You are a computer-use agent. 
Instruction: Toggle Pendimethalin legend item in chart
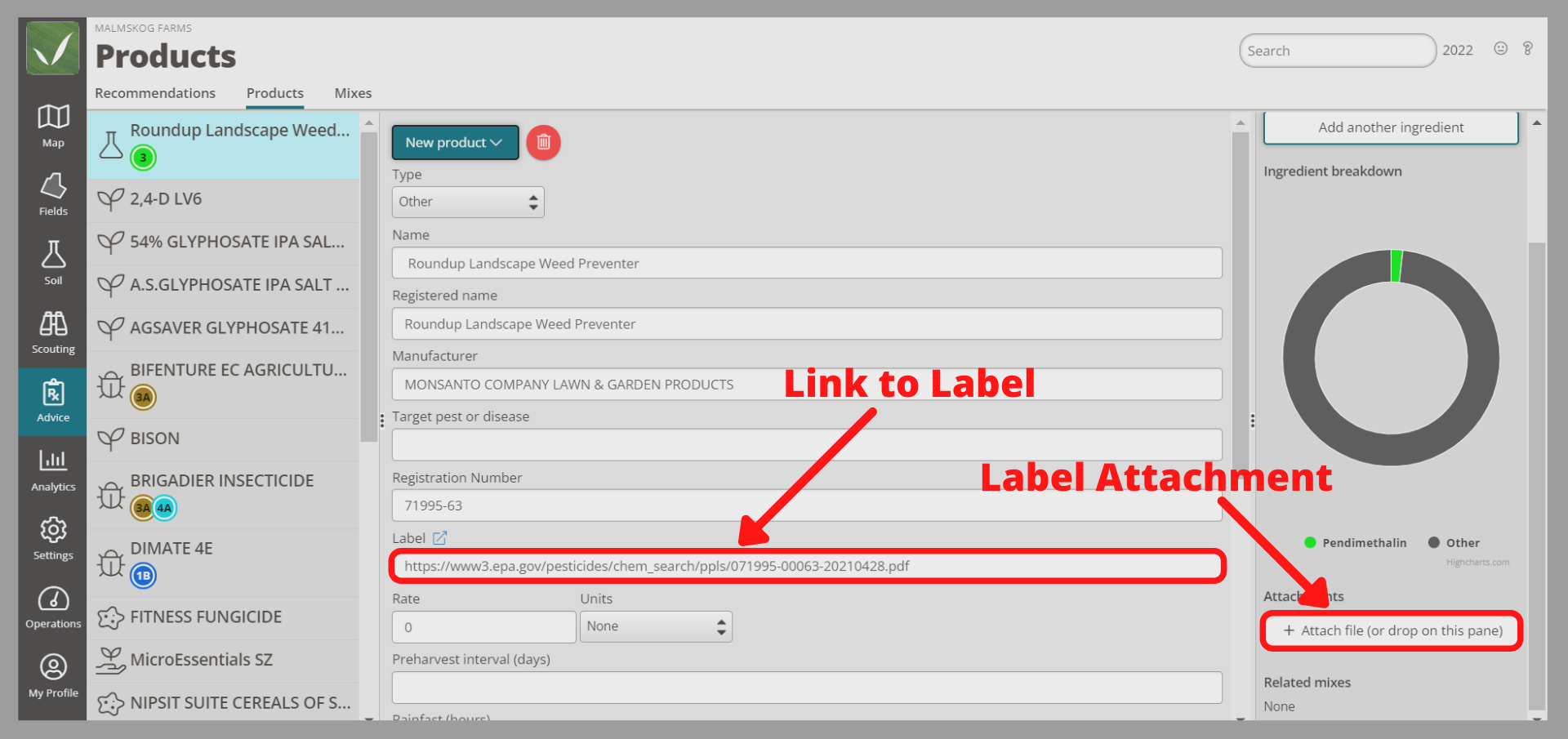1356,543
